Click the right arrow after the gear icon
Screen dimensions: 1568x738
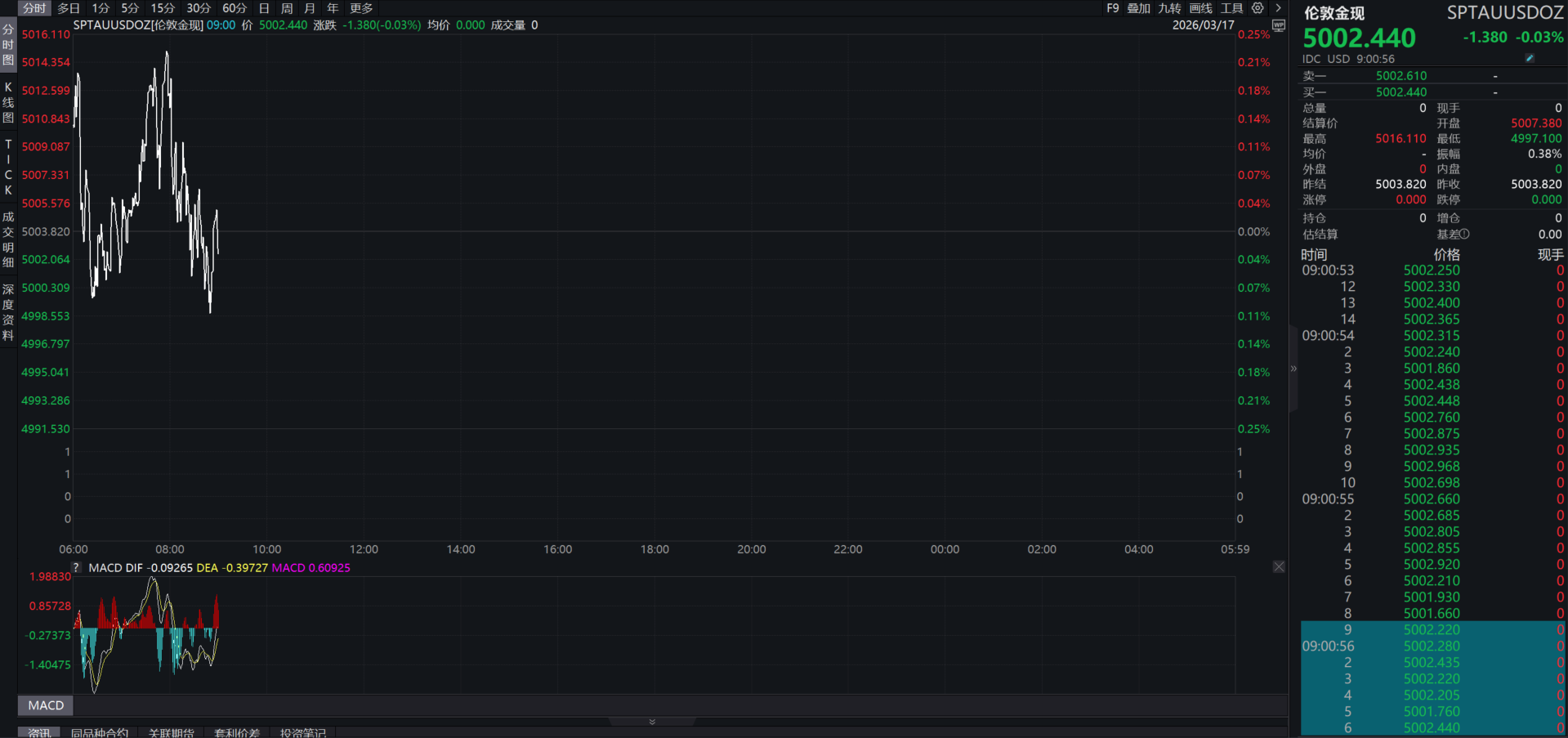[1278, 8]
